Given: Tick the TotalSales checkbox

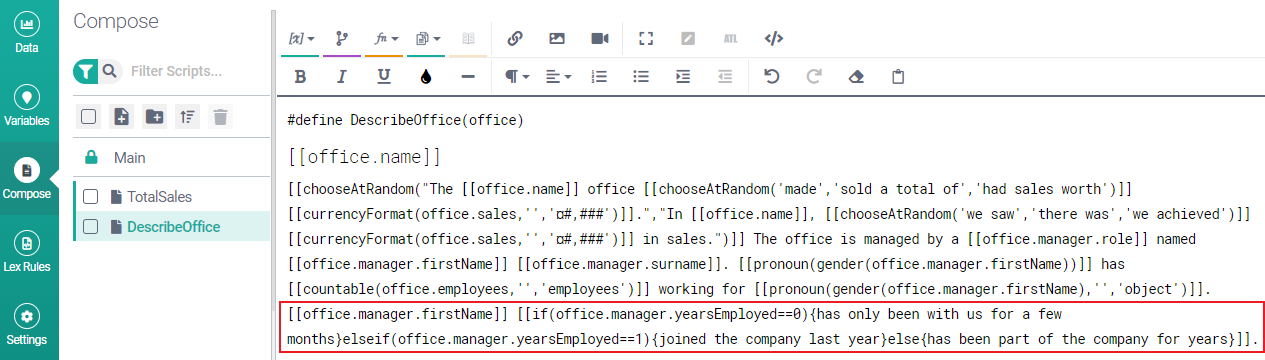Looking at the screenshot, I should [x=90, y=196].
